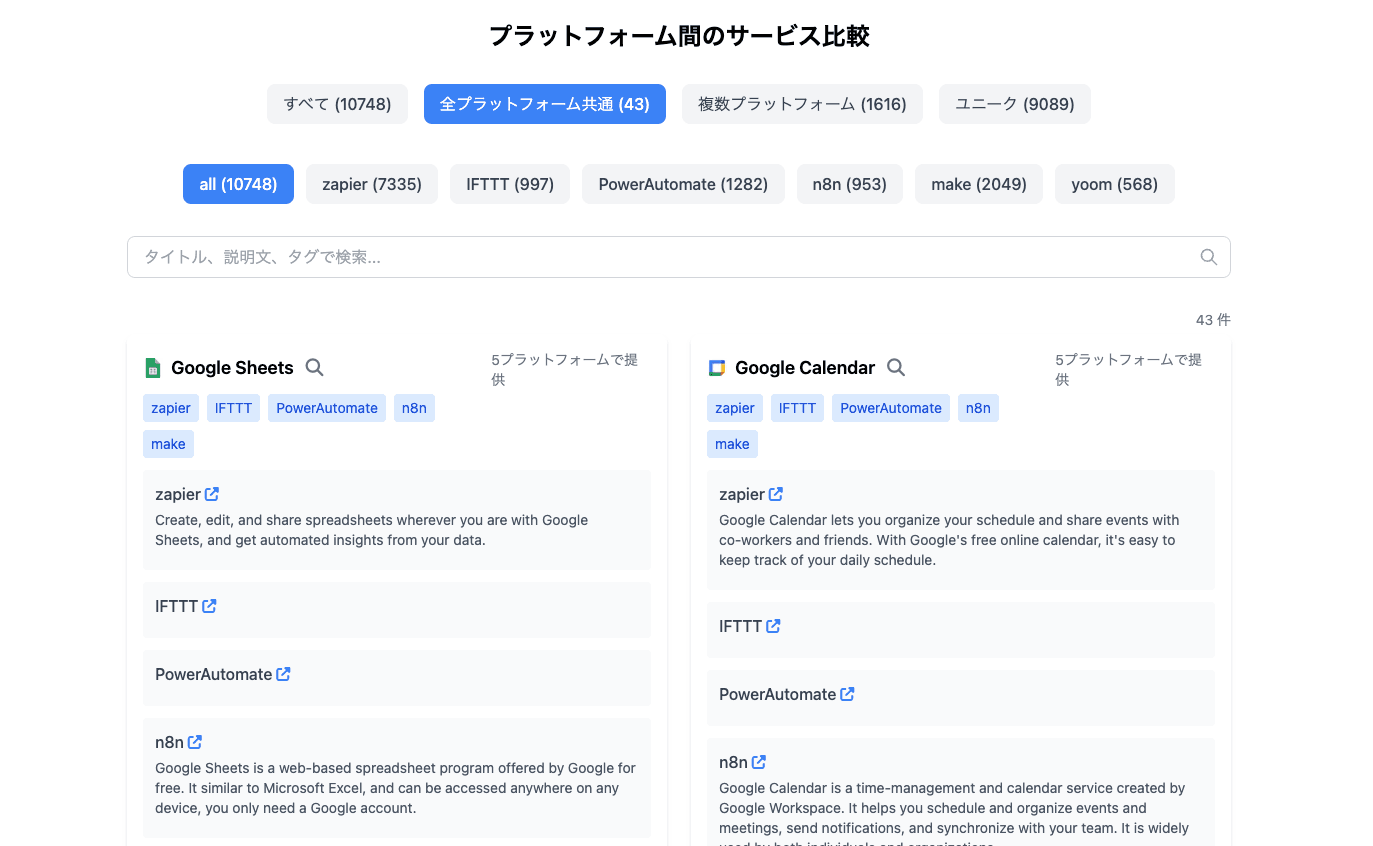Open IFTTT external link in Google Calendar card
1373x846 pixels.
773,626
